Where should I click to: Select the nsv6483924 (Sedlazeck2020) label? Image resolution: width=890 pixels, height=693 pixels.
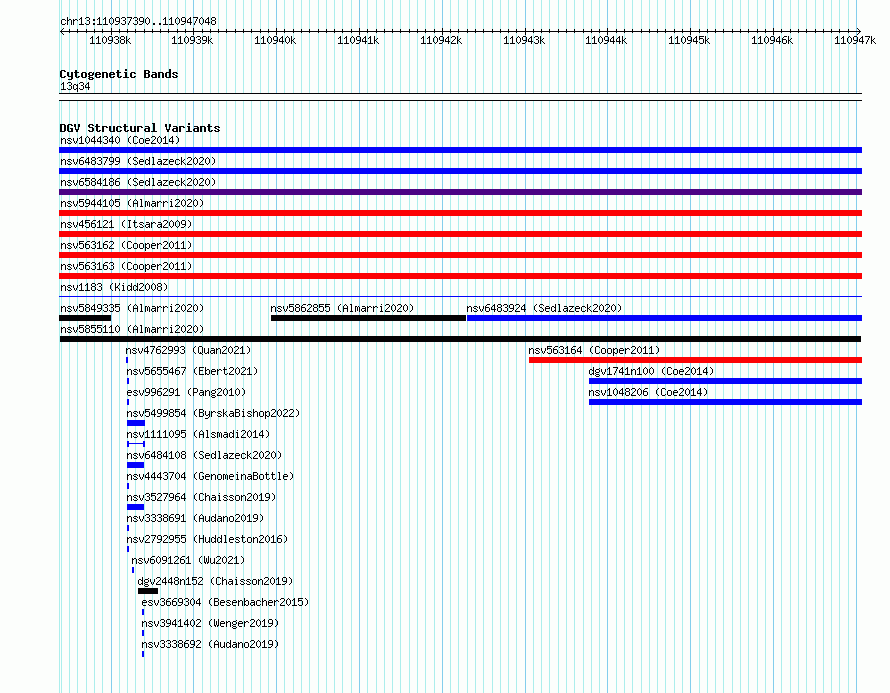click(544, 308)
